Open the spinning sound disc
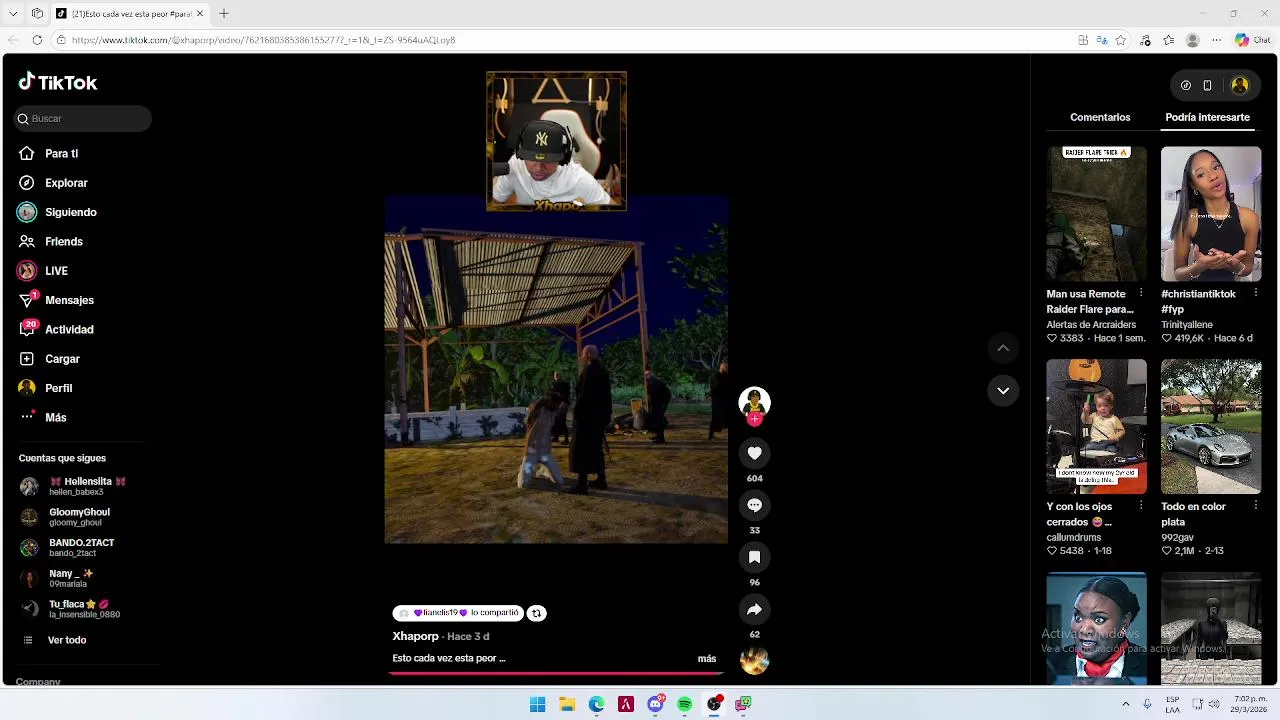 [x=754, y=660]
